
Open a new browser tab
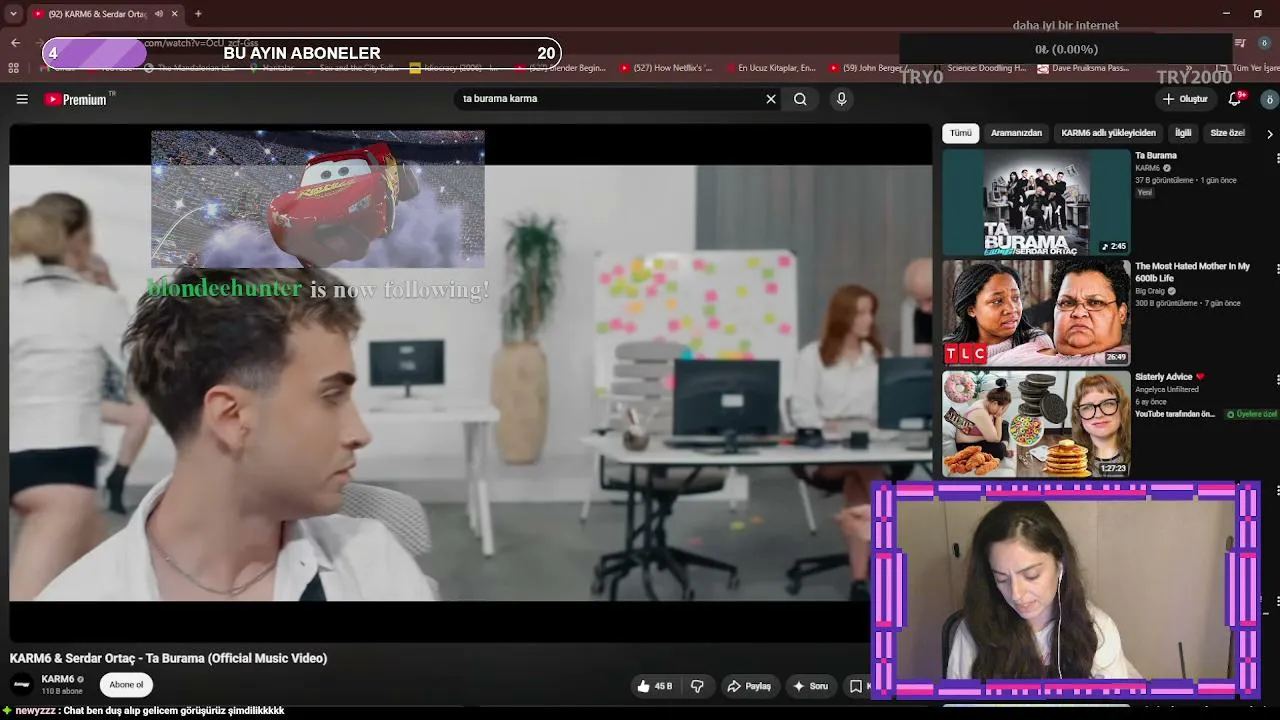[x=198, y=14]
